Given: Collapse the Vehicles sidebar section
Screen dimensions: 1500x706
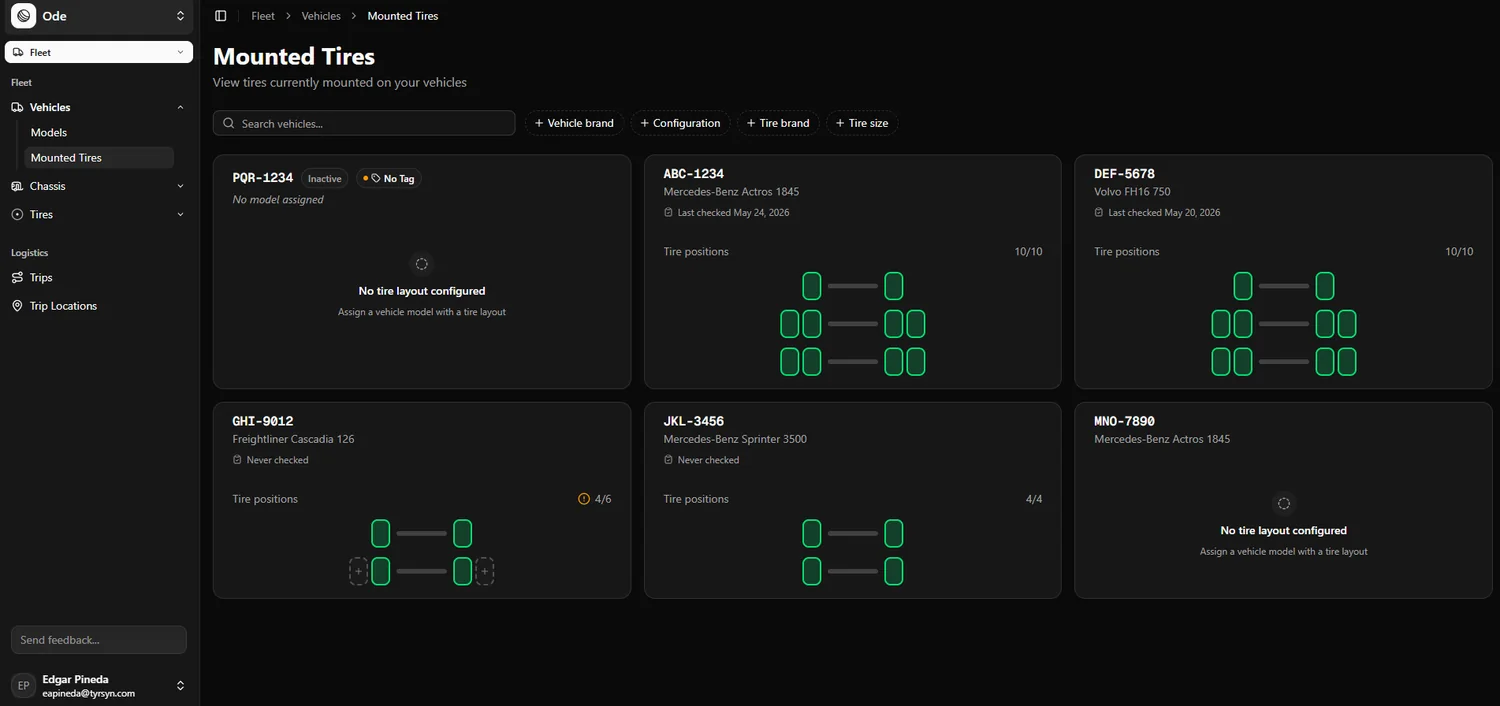Looking at the screenshot, I should coord(180,107).
